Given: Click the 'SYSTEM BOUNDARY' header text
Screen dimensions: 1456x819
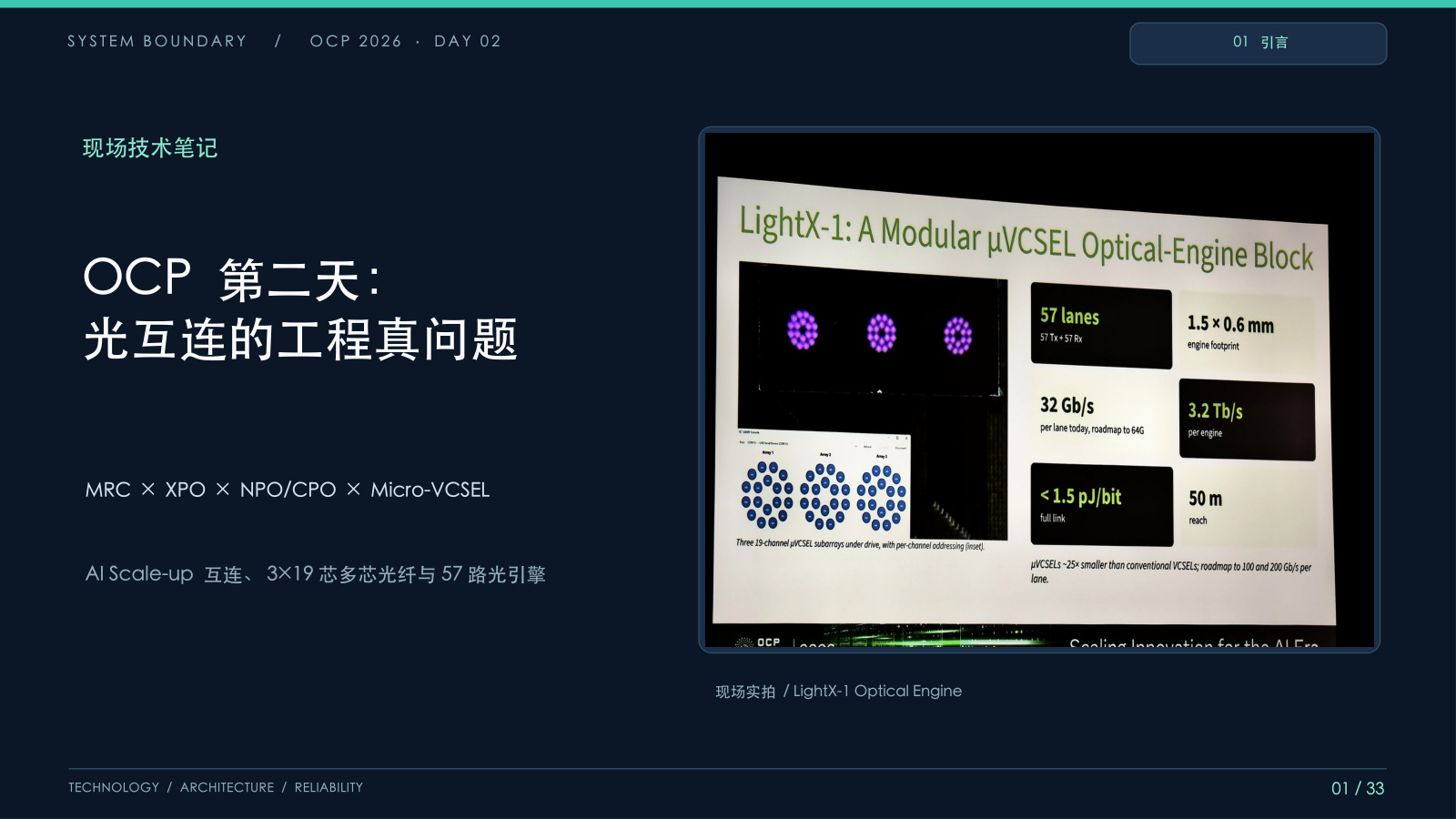Looking at the screenshot, I should point(157,41).
